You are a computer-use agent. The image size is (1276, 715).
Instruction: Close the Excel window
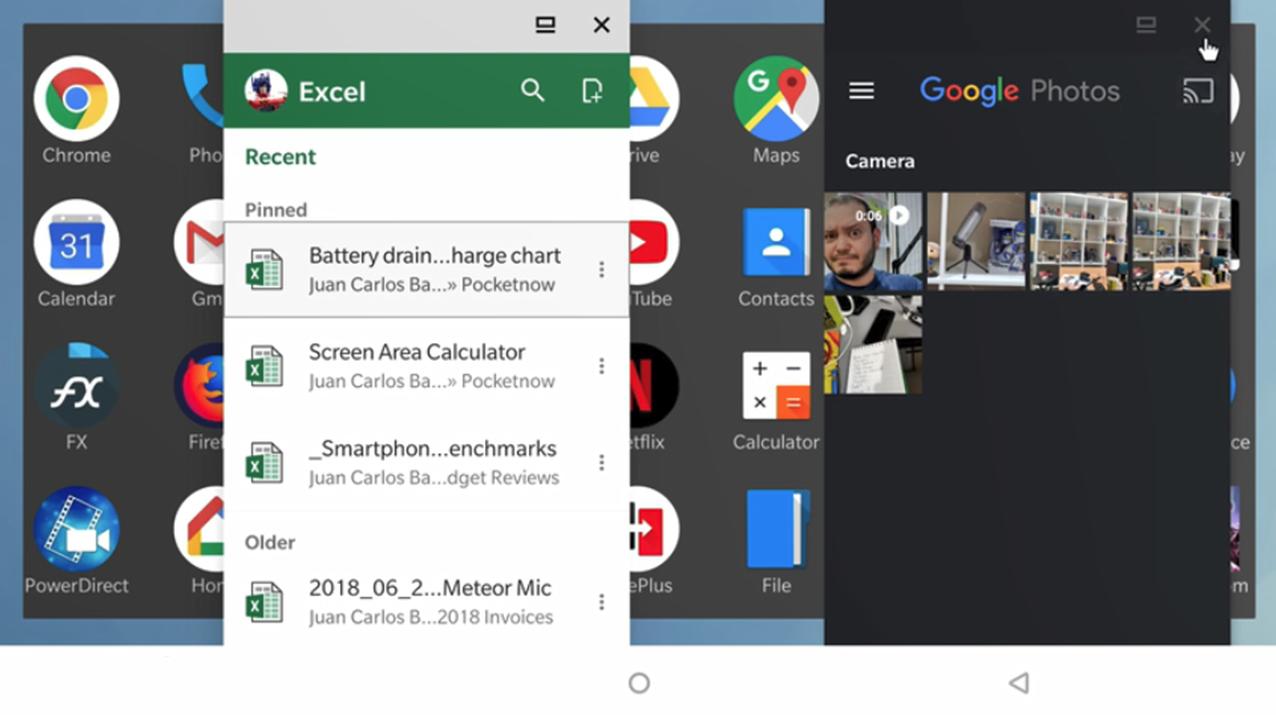pos(601,25)
